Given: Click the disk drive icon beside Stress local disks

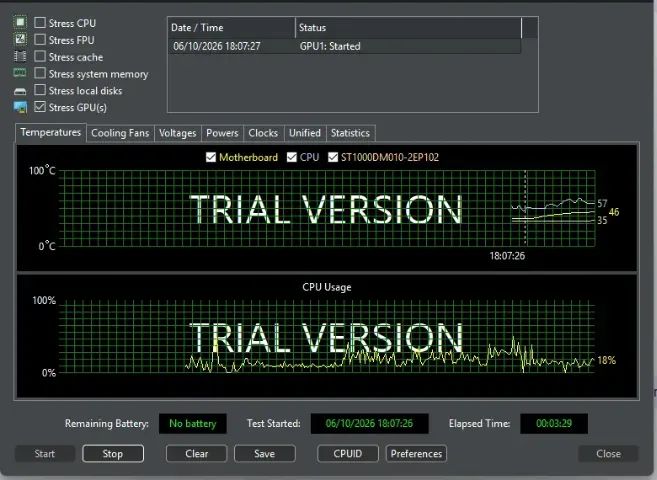Looking at the screenshot, I should pyautogui.click(x=20, y=90).
